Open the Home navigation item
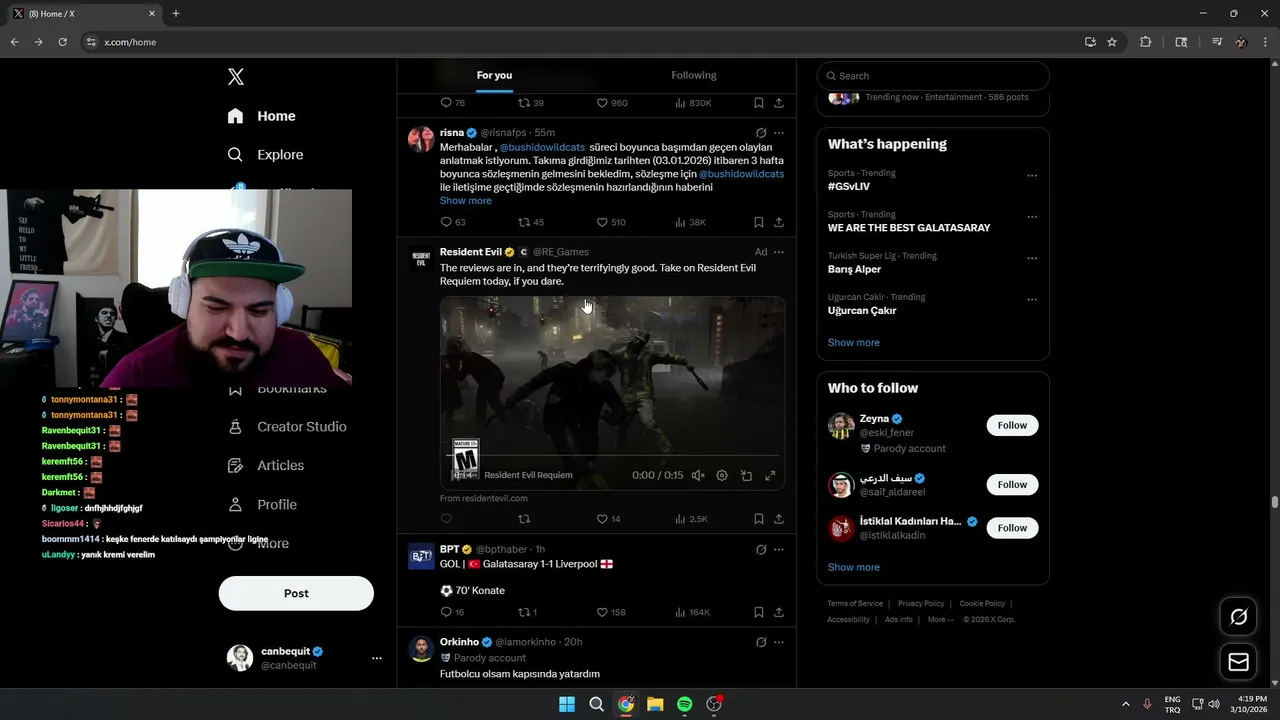The image size is (1280, 720). [261, 116]
